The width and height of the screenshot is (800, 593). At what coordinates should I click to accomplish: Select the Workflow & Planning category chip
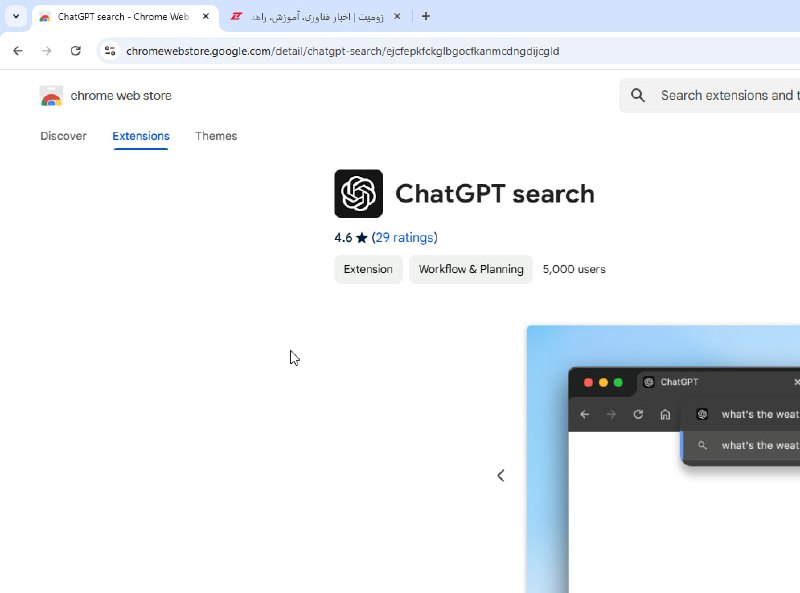point(471,269)
